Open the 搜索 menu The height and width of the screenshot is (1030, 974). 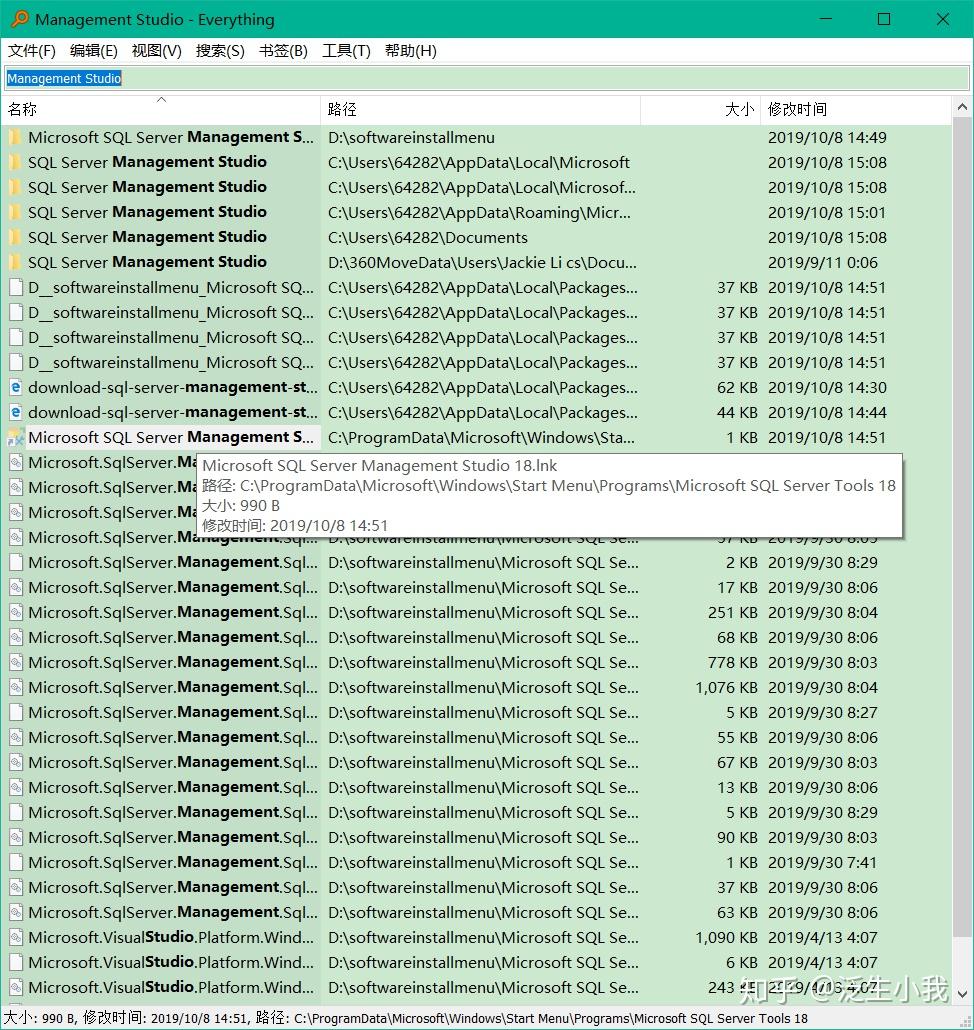pos(219,51)
